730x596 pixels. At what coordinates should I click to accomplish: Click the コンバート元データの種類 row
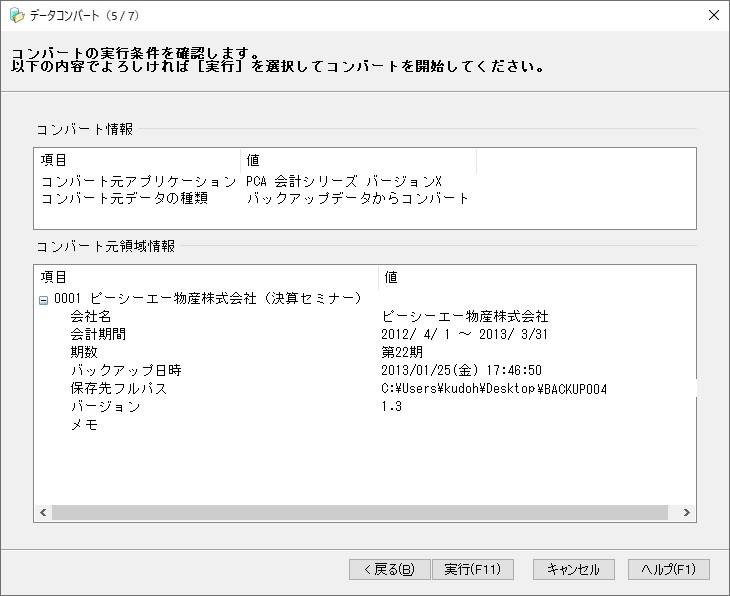click(x=124, y=198)
